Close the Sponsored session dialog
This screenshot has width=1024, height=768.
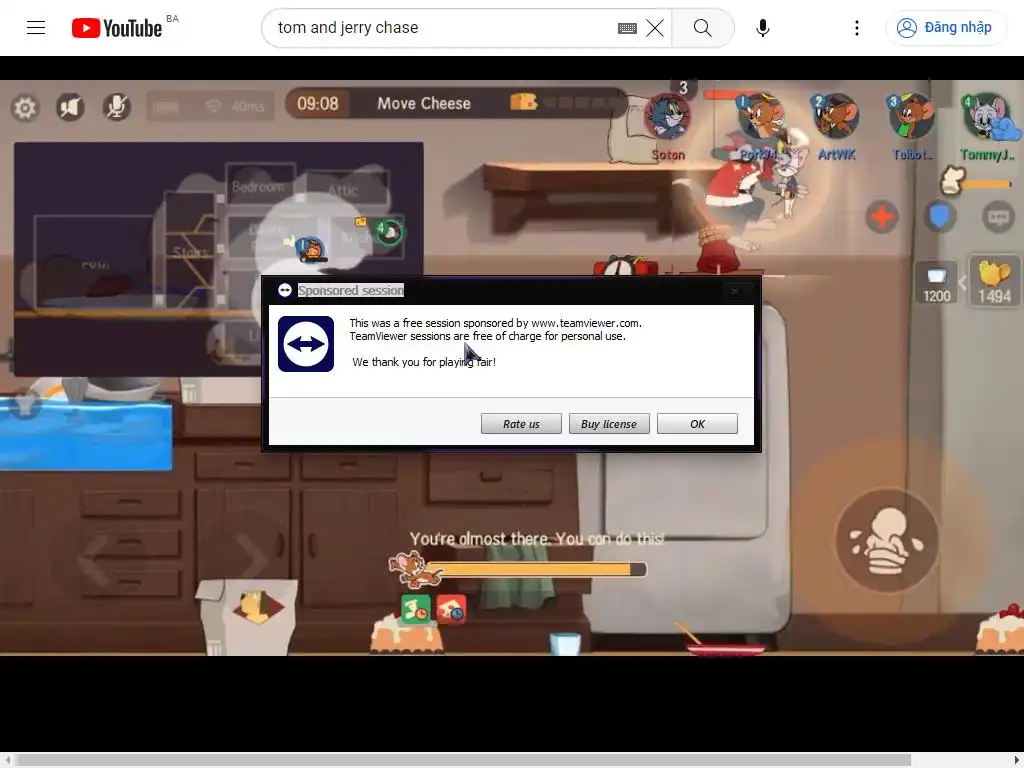[735, 291]
